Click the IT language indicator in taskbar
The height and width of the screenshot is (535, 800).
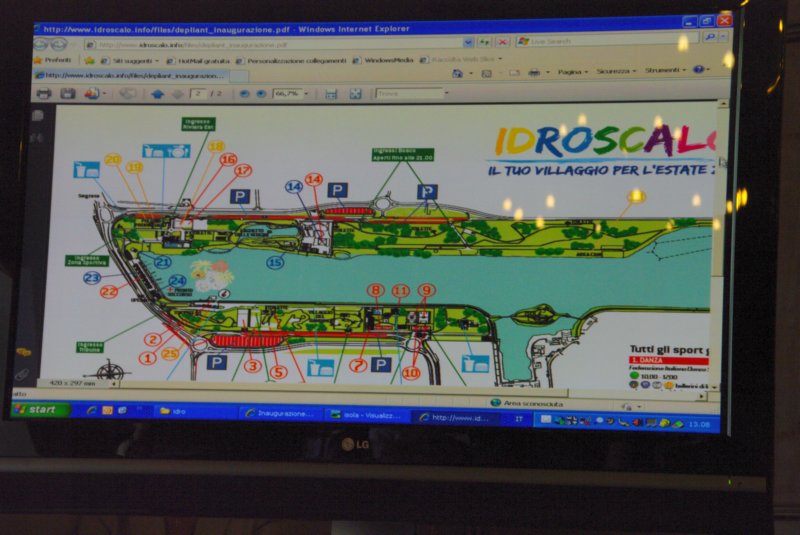pos(518,419)
